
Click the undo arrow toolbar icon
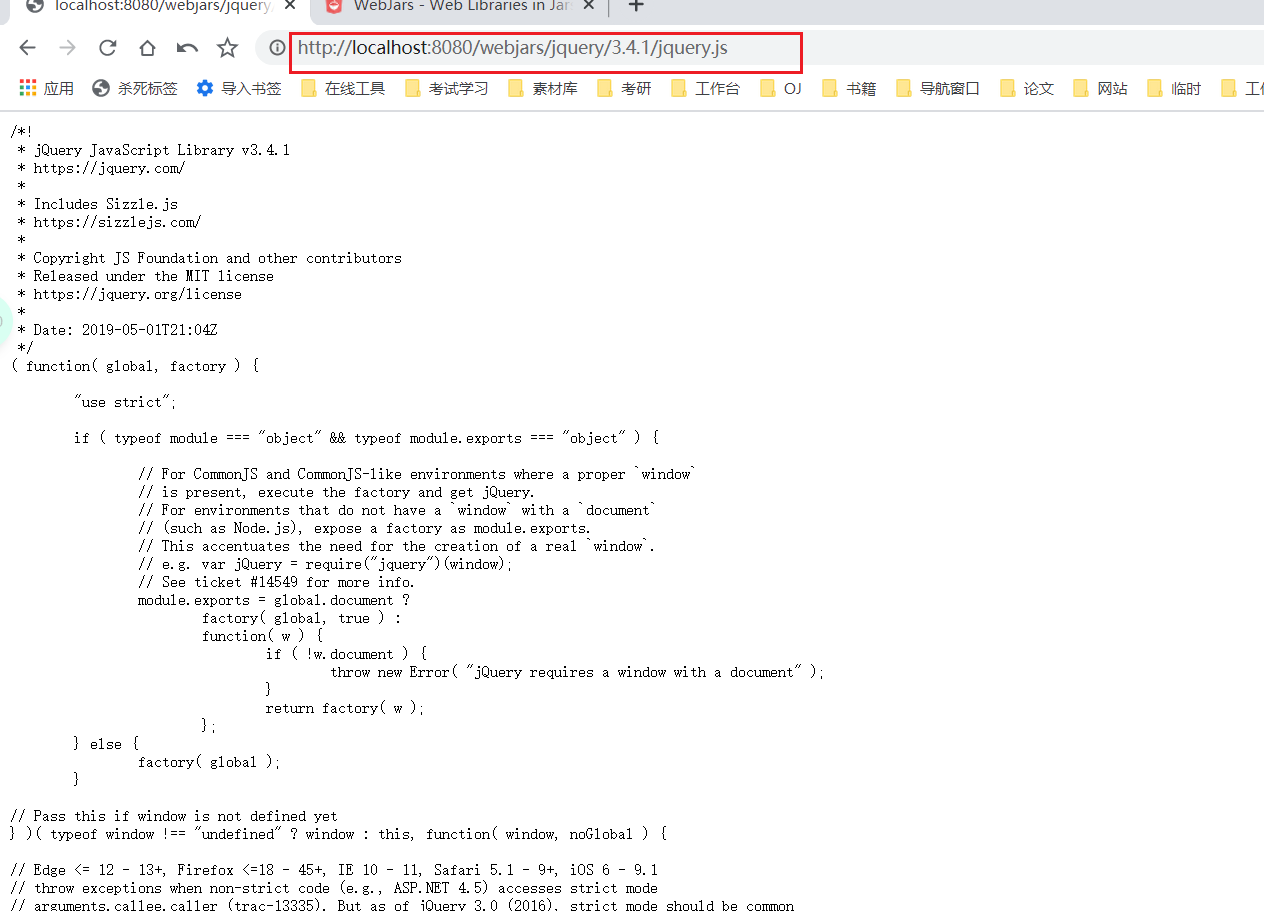pyautogui.click(x=187, y=48)
